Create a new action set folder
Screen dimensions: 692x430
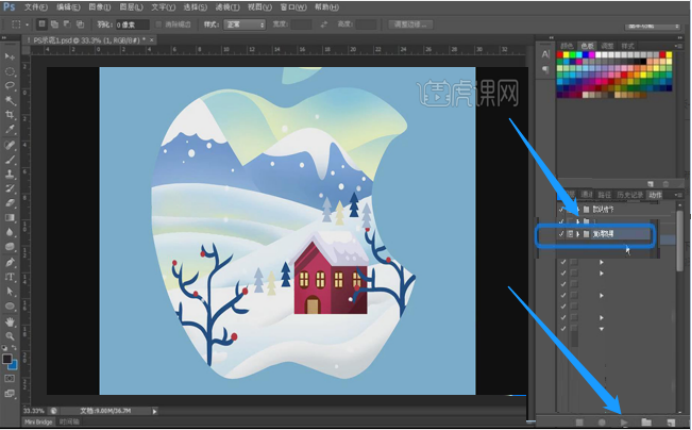point(647,422)
